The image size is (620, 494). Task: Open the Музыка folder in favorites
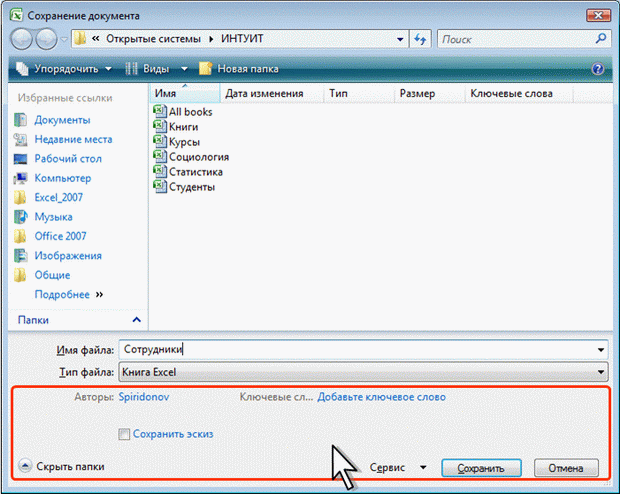point(54,217)
